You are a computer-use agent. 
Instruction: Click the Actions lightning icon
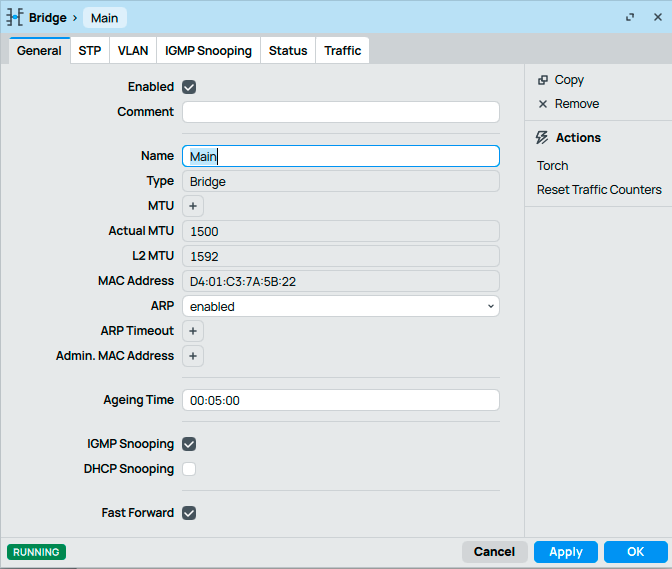[543, 138]
